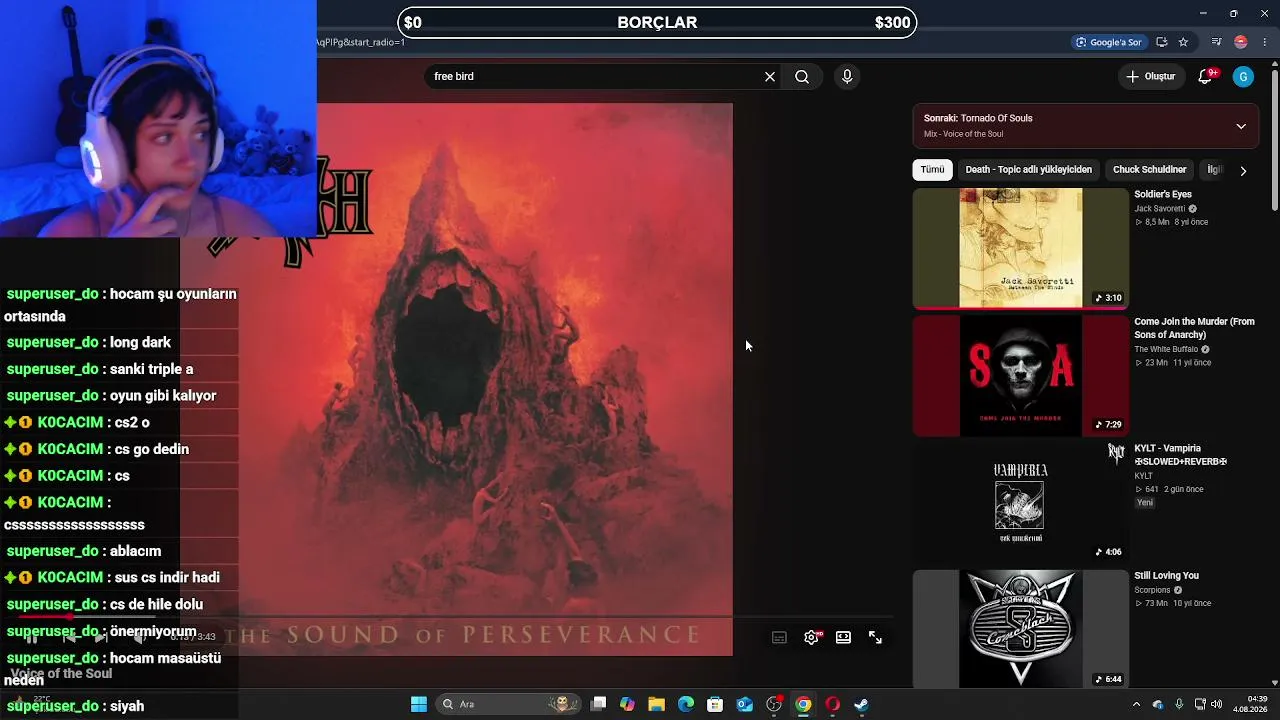Image resolution: width=1280 pixels, height=720 pixels.
Task: Open the Chrome profile avatar
Action: coord(1241,42)
